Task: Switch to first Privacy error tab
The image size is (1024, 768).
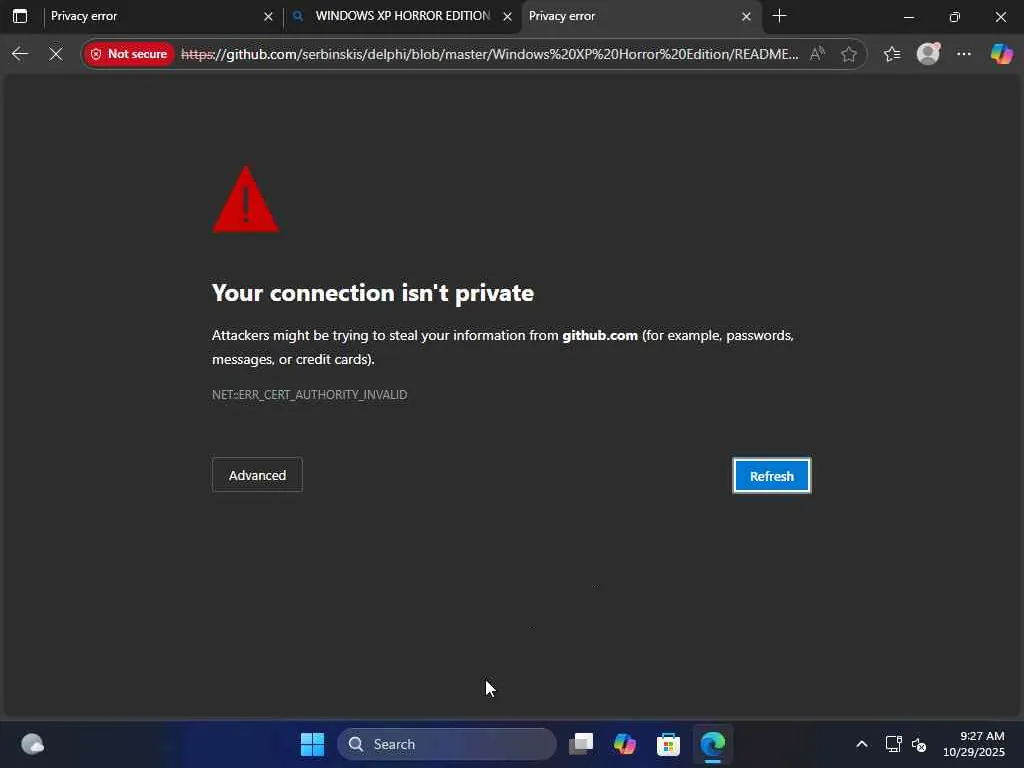Action: (x=150, y=16)
